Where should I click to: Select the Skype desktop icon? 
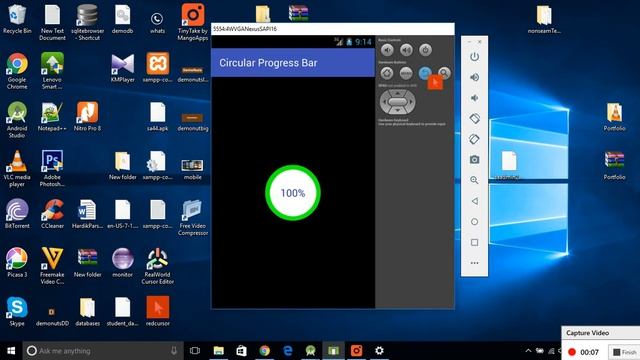[17, 311]
